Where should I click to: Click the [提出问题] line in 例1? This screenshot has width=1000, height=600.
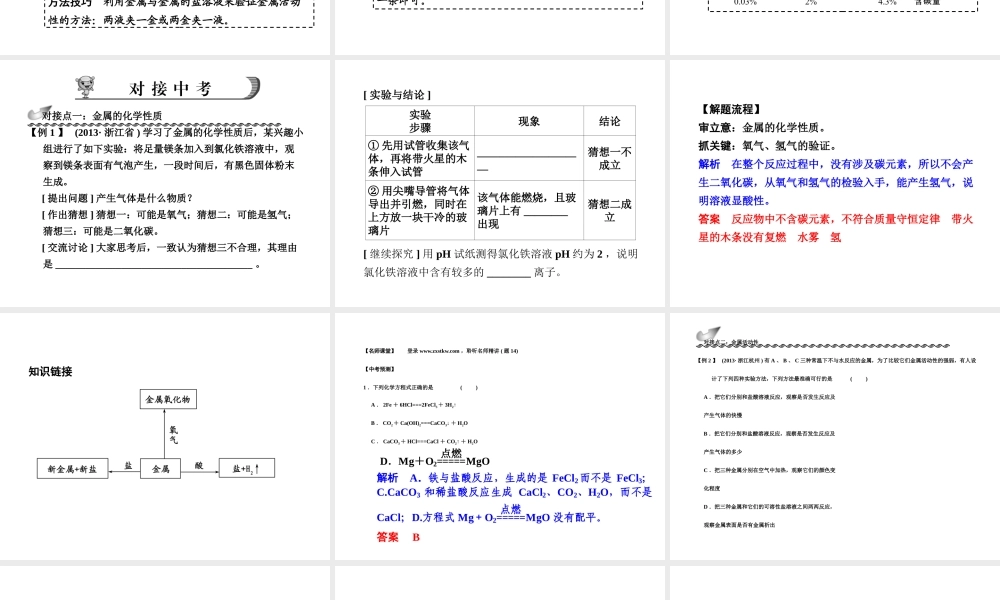[118, 198]
